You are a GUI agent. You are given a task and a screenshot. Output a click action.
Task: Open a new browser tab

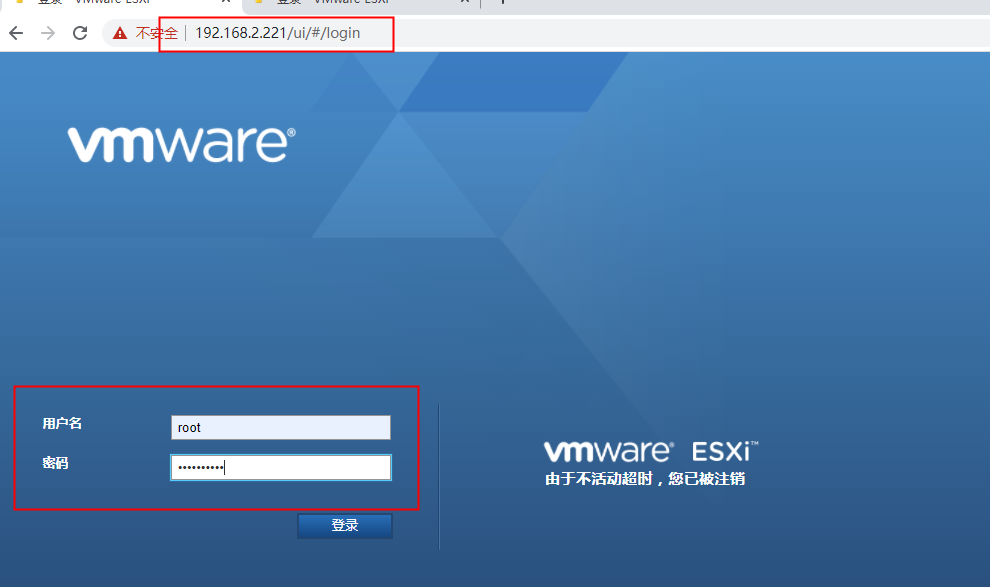click(503, 2)
